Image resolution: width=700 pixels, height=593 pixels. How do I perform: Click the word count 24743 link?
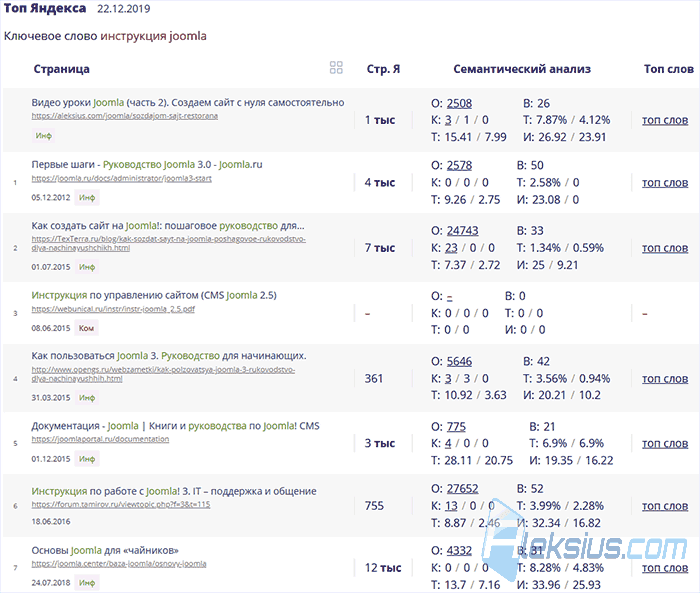462,230
